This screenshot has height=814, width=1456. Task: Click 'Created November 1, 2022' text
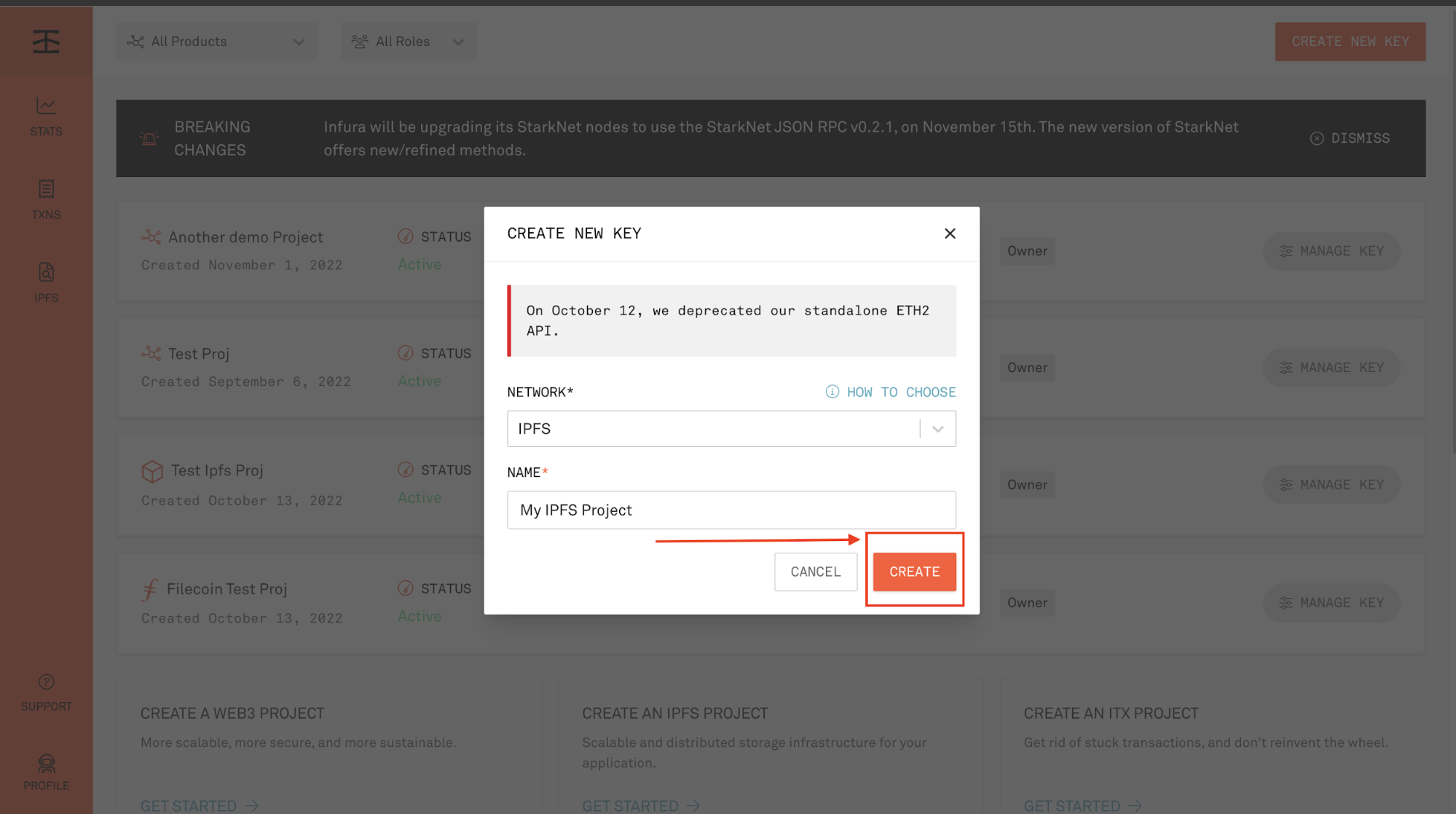(242, 265)
